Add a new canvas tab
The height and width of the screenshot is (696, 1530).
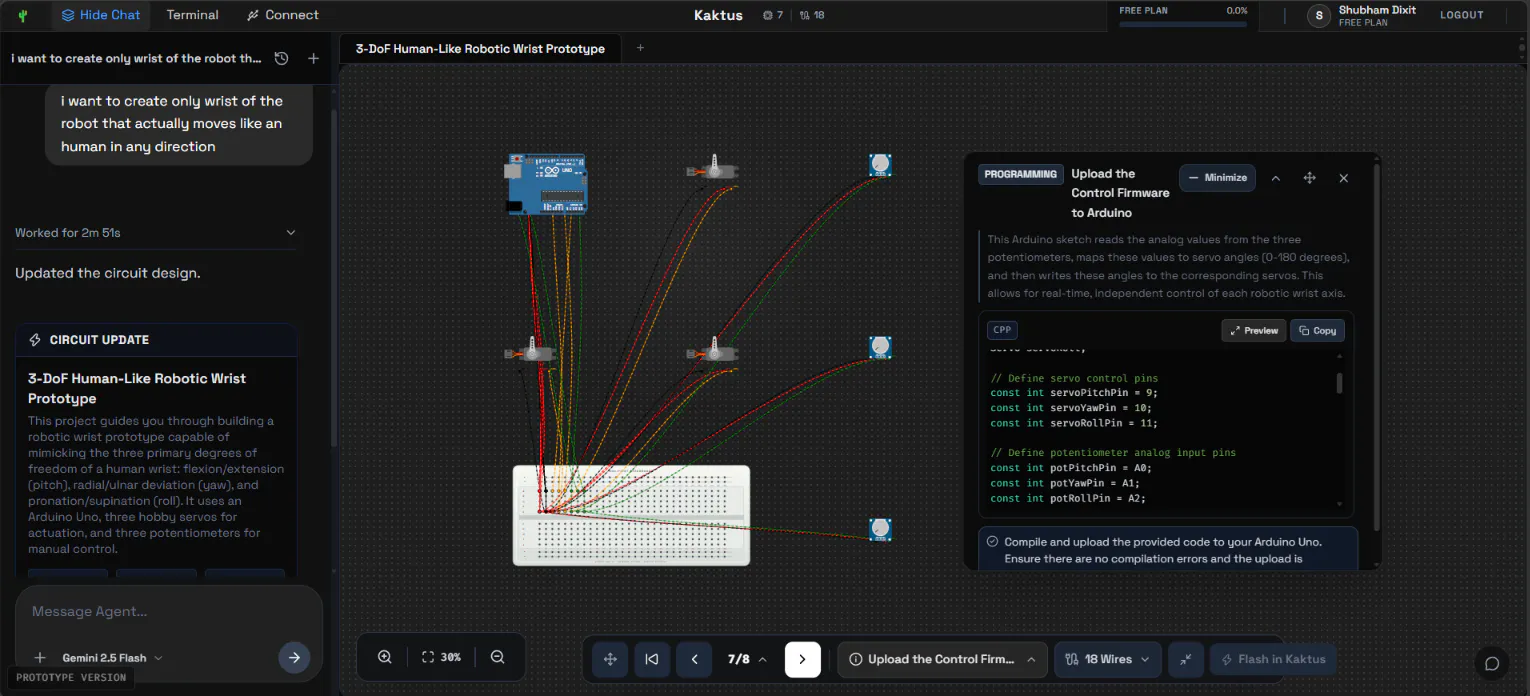coord(641,48)
